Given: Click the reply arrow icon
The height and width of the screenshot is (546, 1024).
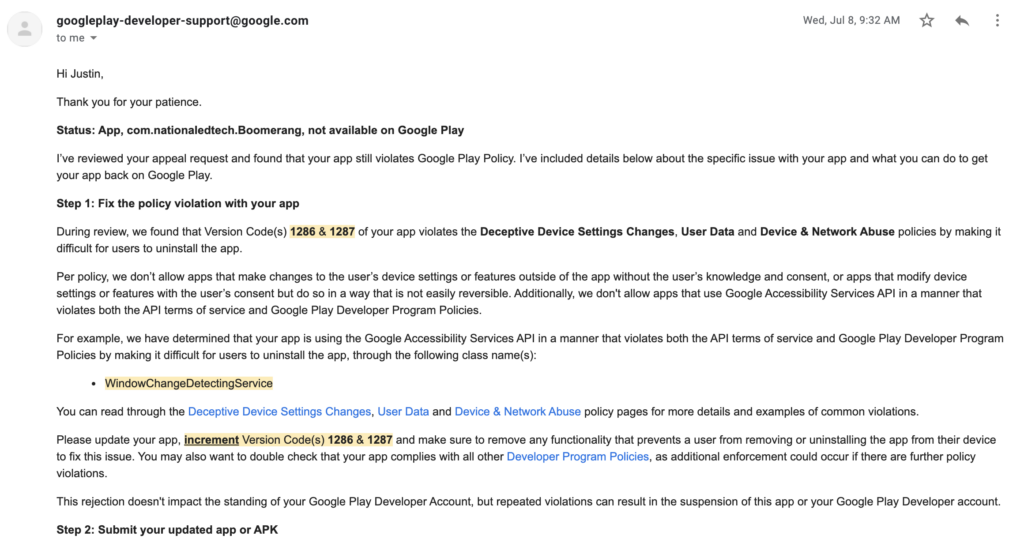Looking at the screenshot, I should pos(962,21).
